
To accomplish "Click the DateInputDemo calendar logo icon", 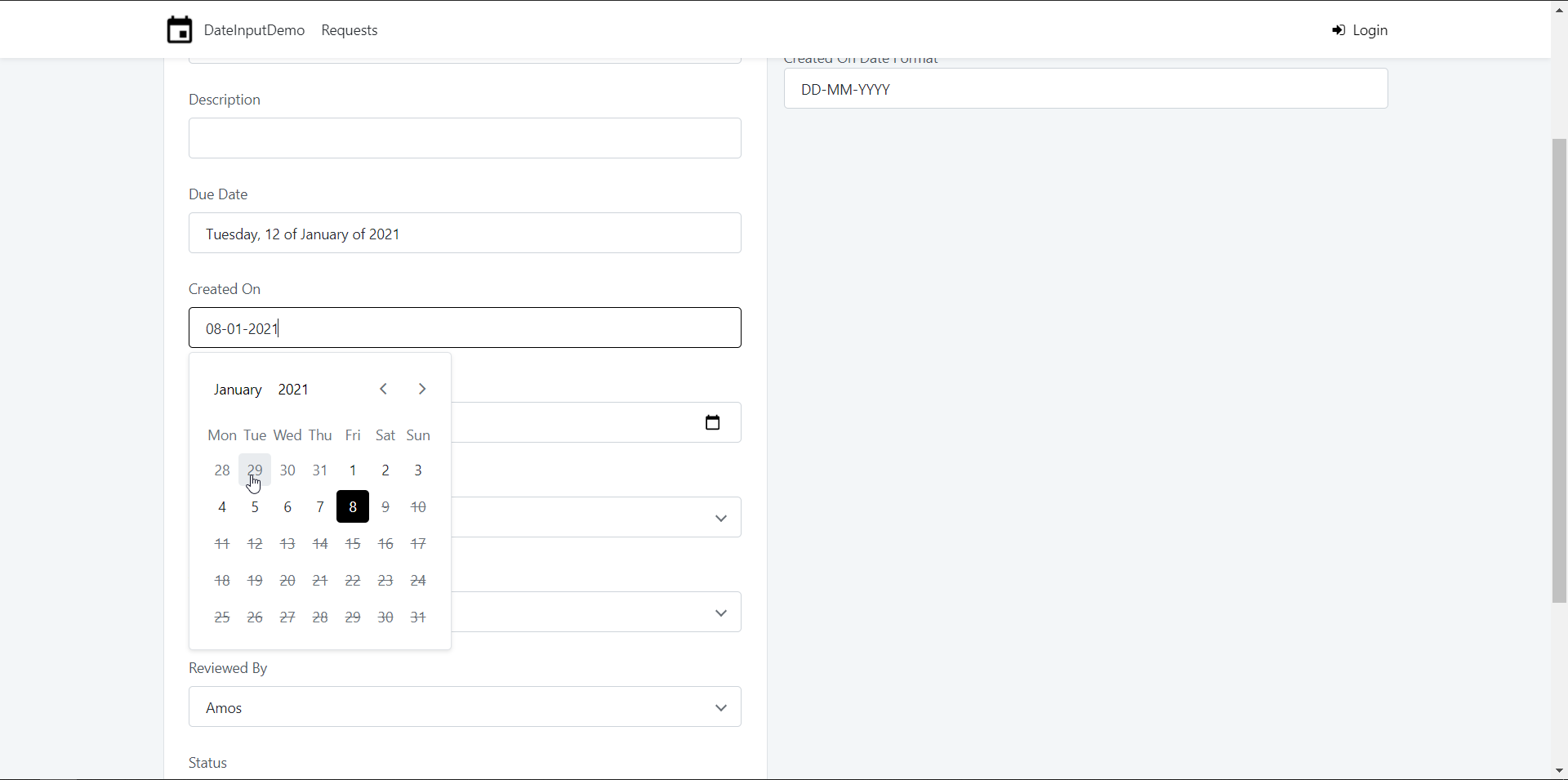I will 180,30.
